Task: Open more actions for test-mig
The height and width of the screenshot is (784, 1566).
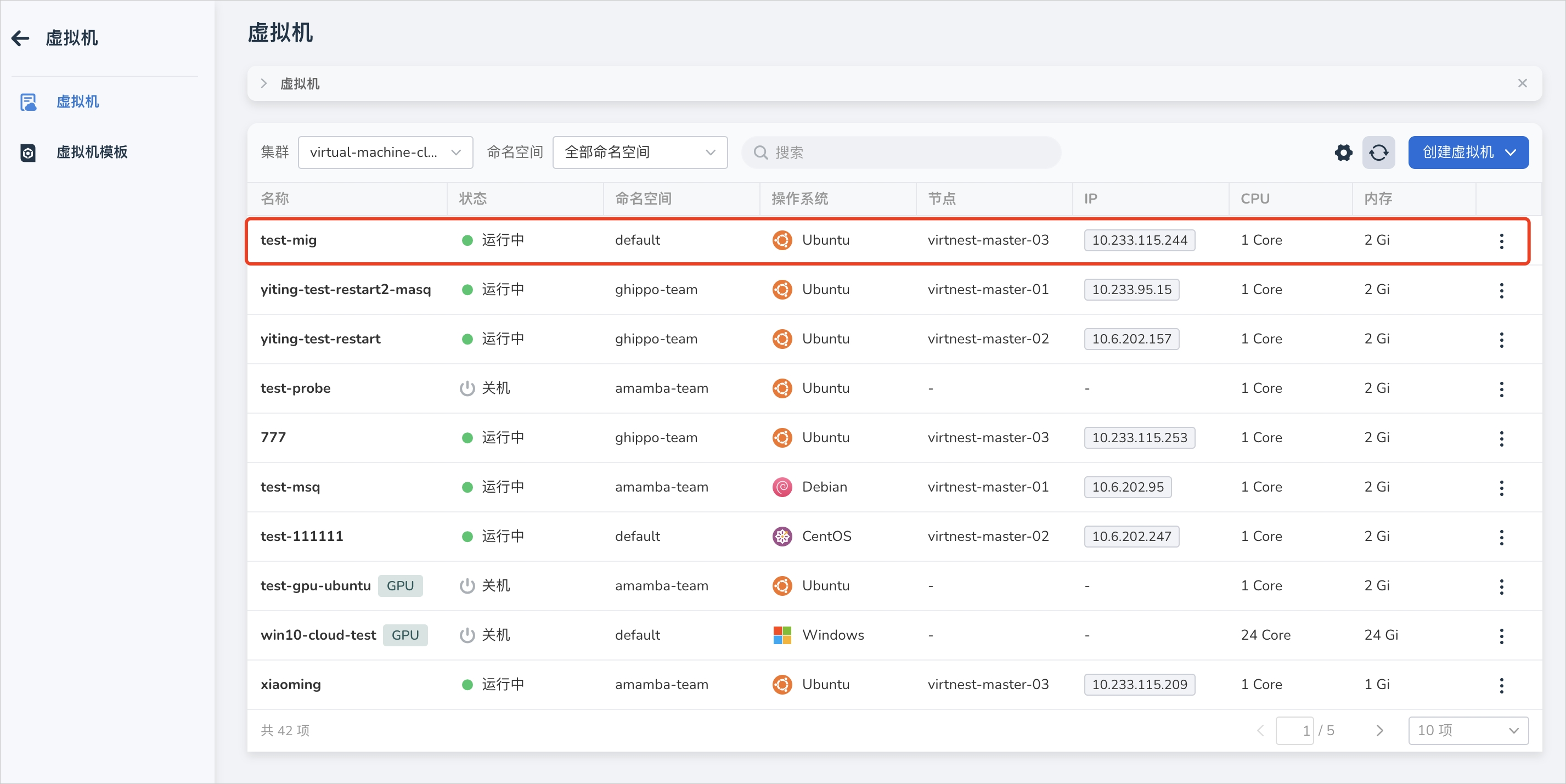Action: tap(1501, 241)
